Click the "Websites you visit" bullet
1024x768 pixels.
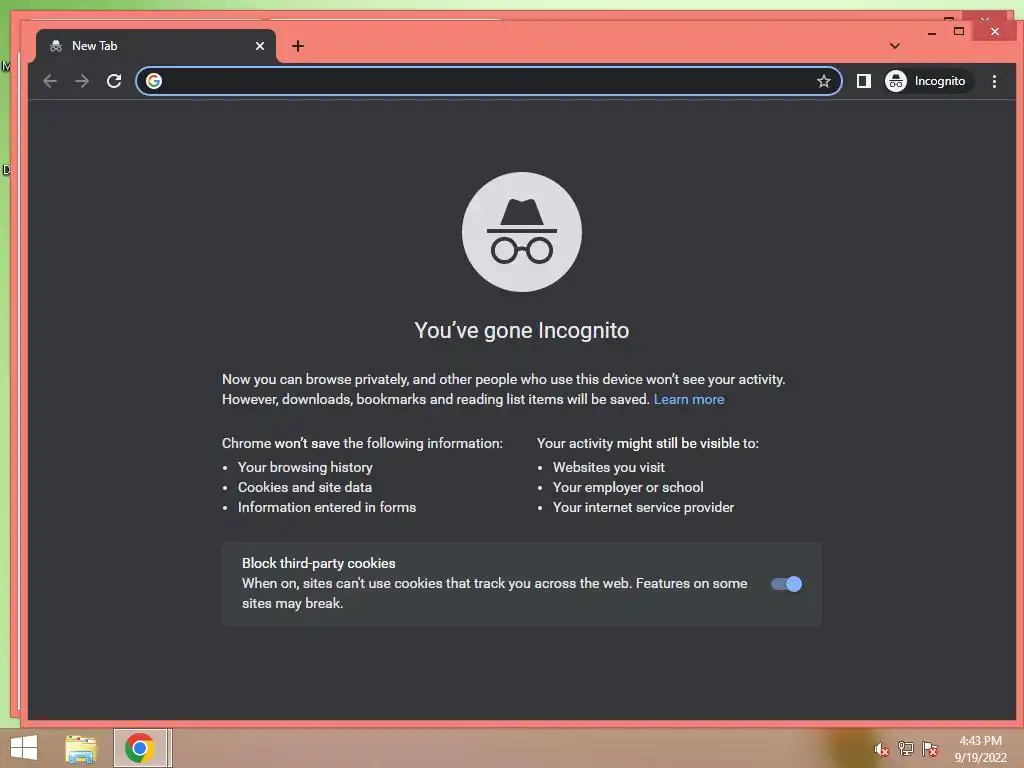pyautogui.click(x=609, y=467)
